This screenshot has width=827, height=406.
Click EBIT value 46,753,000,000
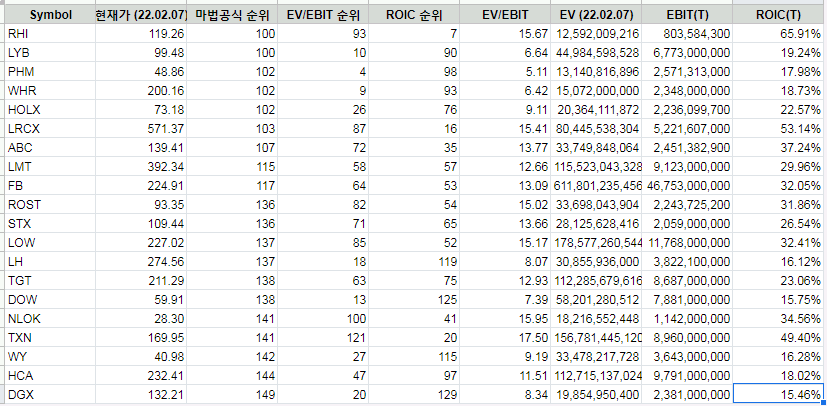point(687,186)
